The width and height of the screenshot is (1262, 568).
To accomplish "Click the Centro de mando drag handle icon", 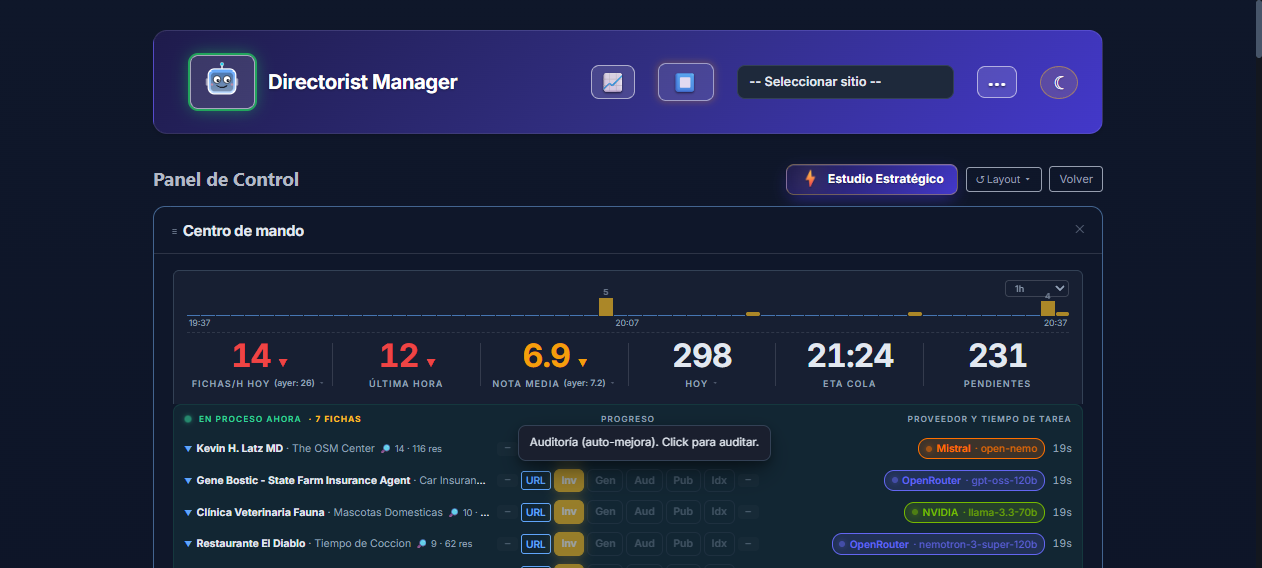I will [x=174, y=231].
